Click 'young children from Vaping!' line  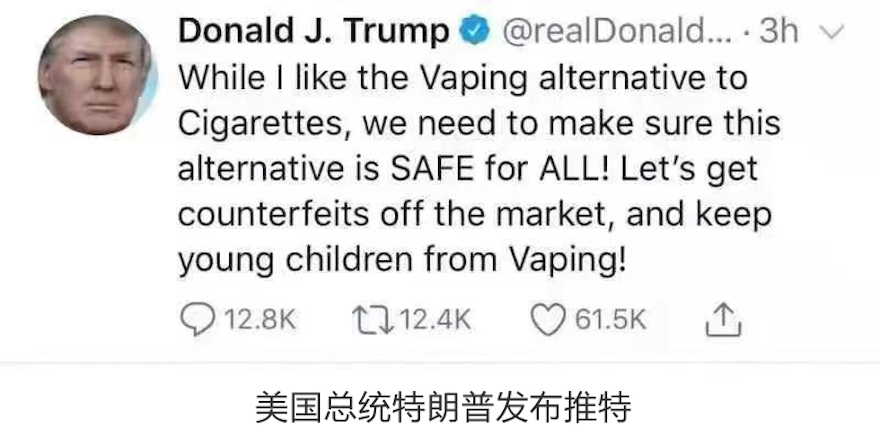[x=402, y=260]
